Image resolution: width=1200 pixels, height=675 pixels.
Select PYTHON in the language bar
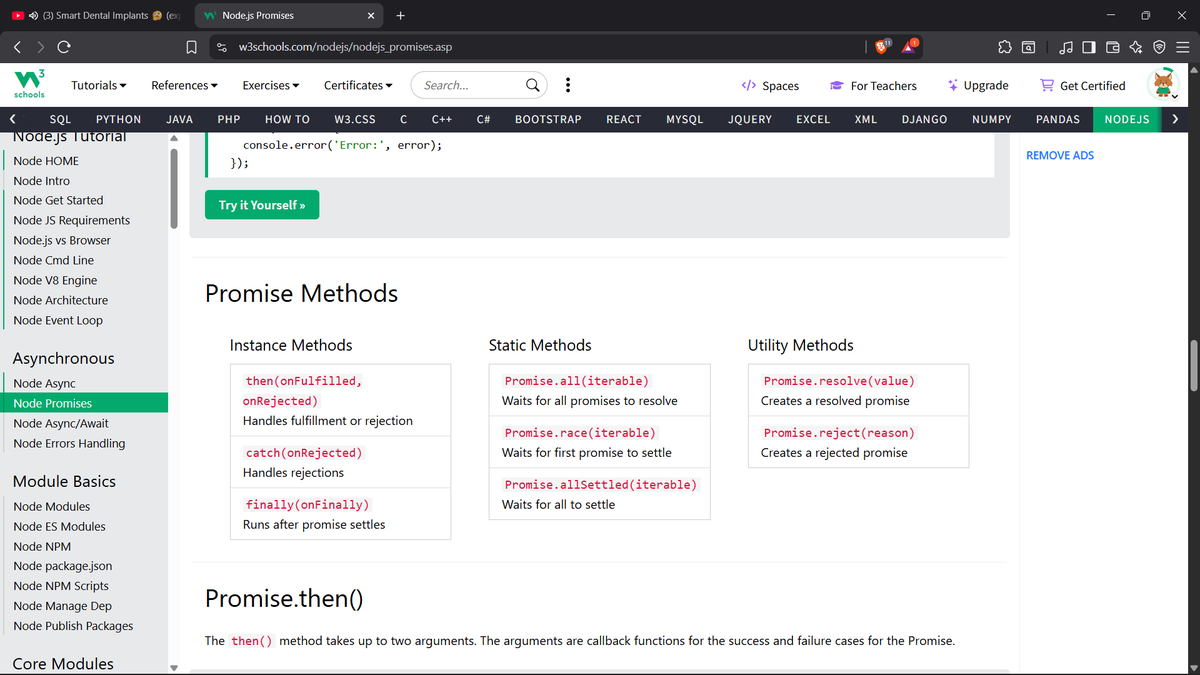pos(118,119)
